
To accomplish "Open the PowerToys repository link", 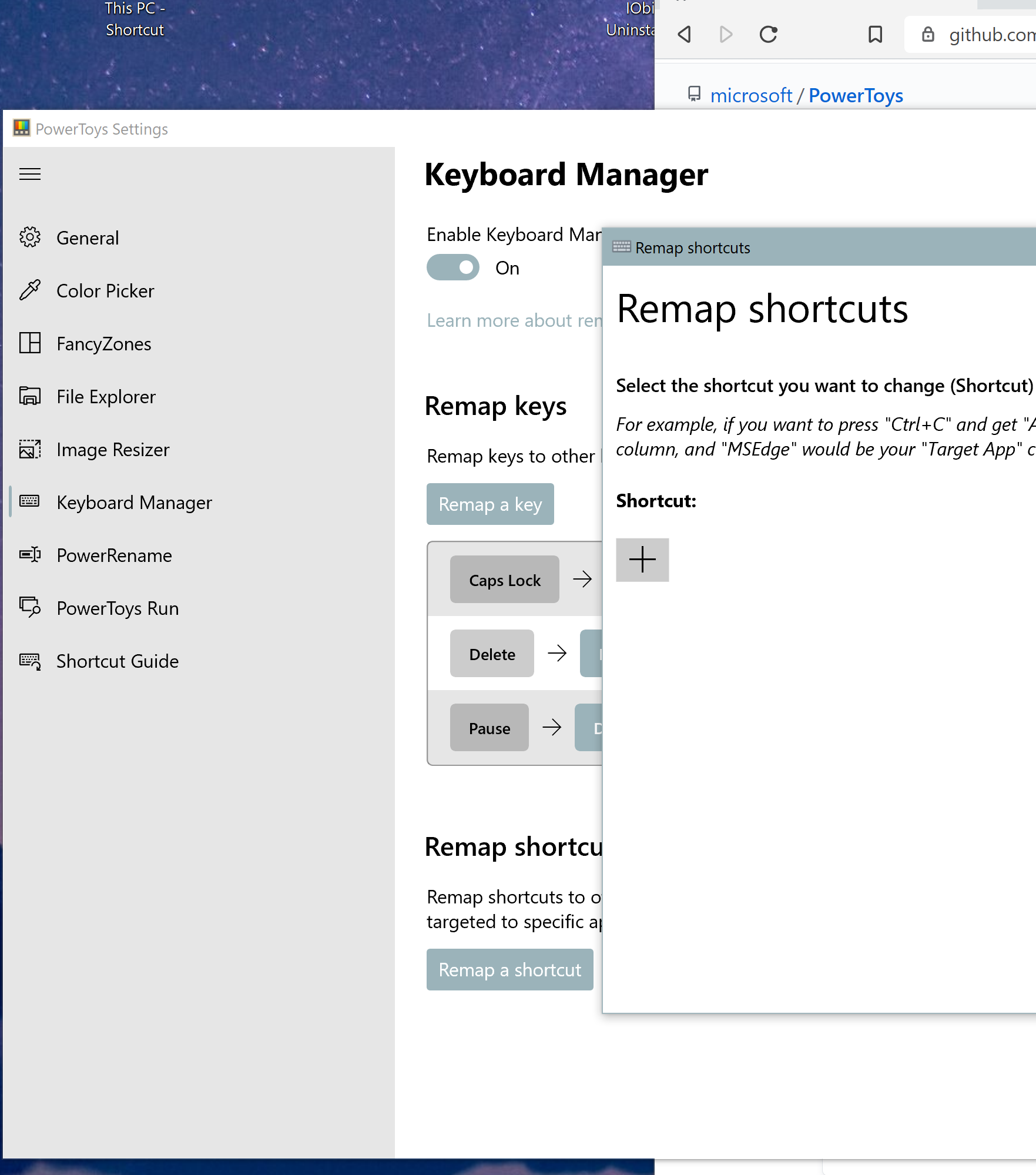I will (856, 95).
